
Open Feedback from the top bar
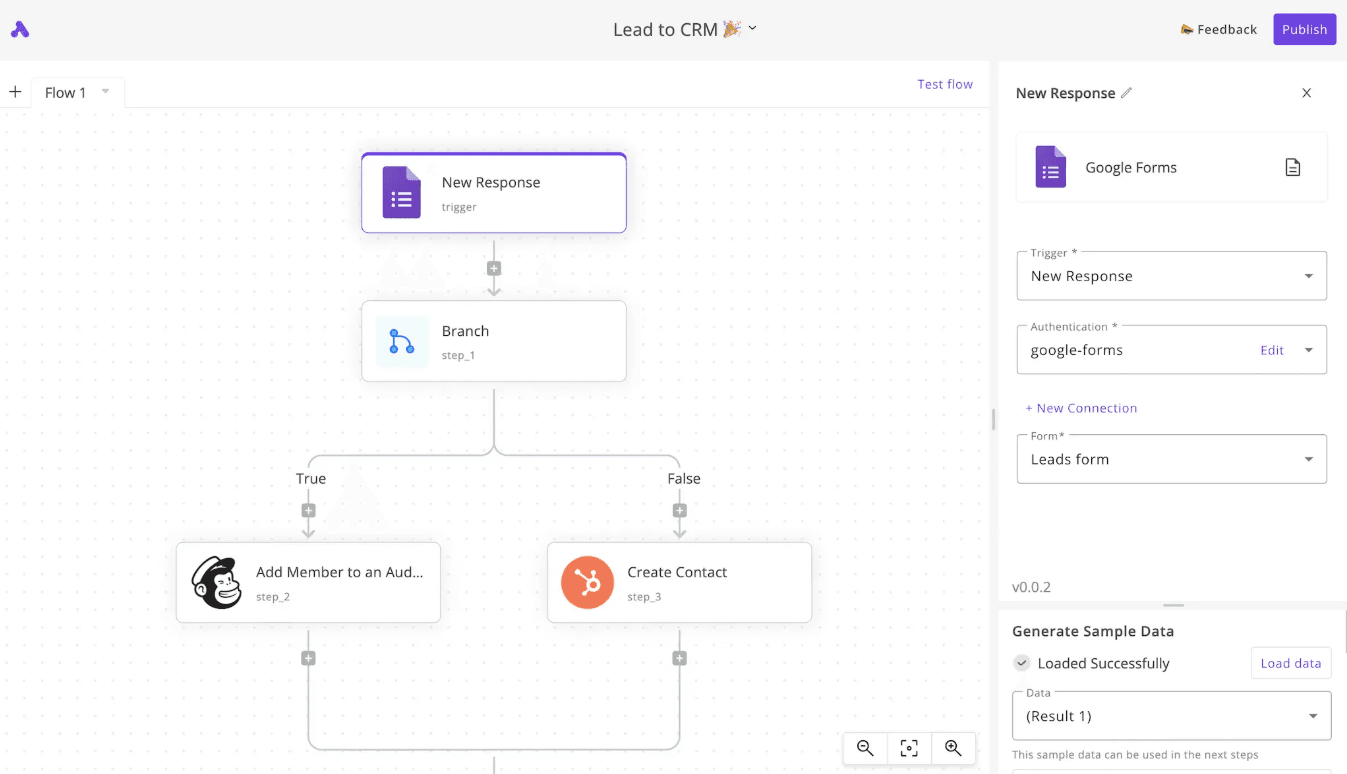(1219, 29)
